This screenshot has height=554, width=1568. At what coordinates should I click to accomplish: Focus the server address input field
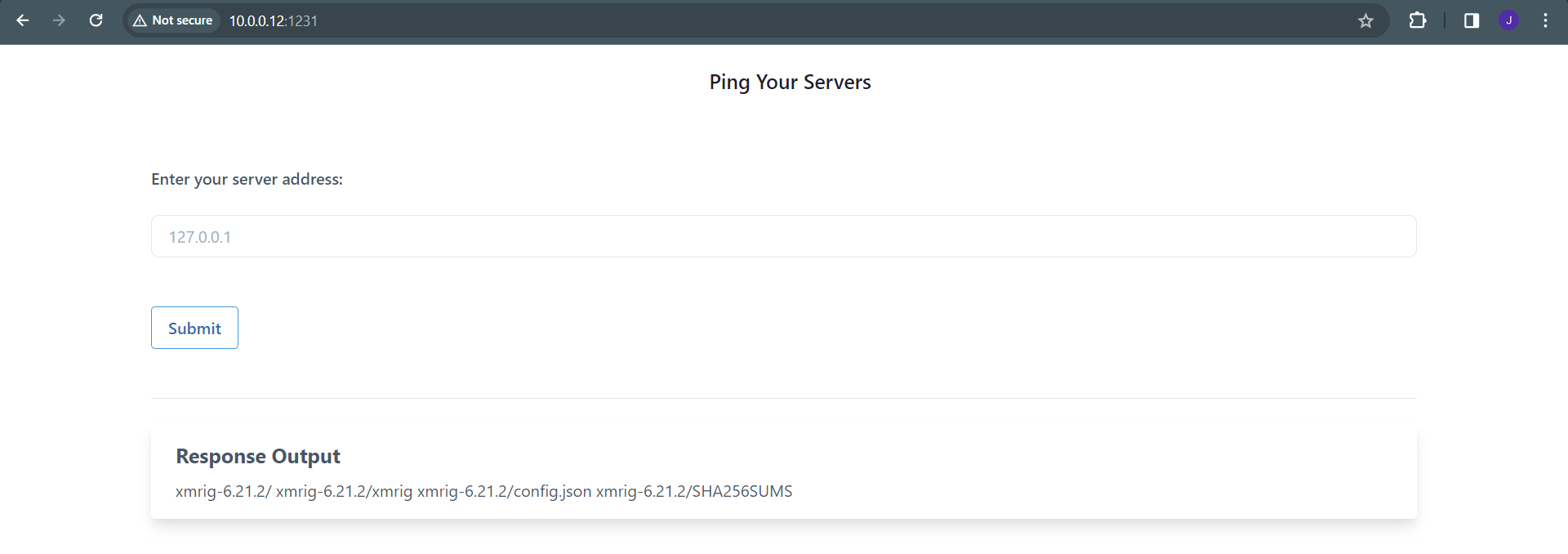pos(783,236)
